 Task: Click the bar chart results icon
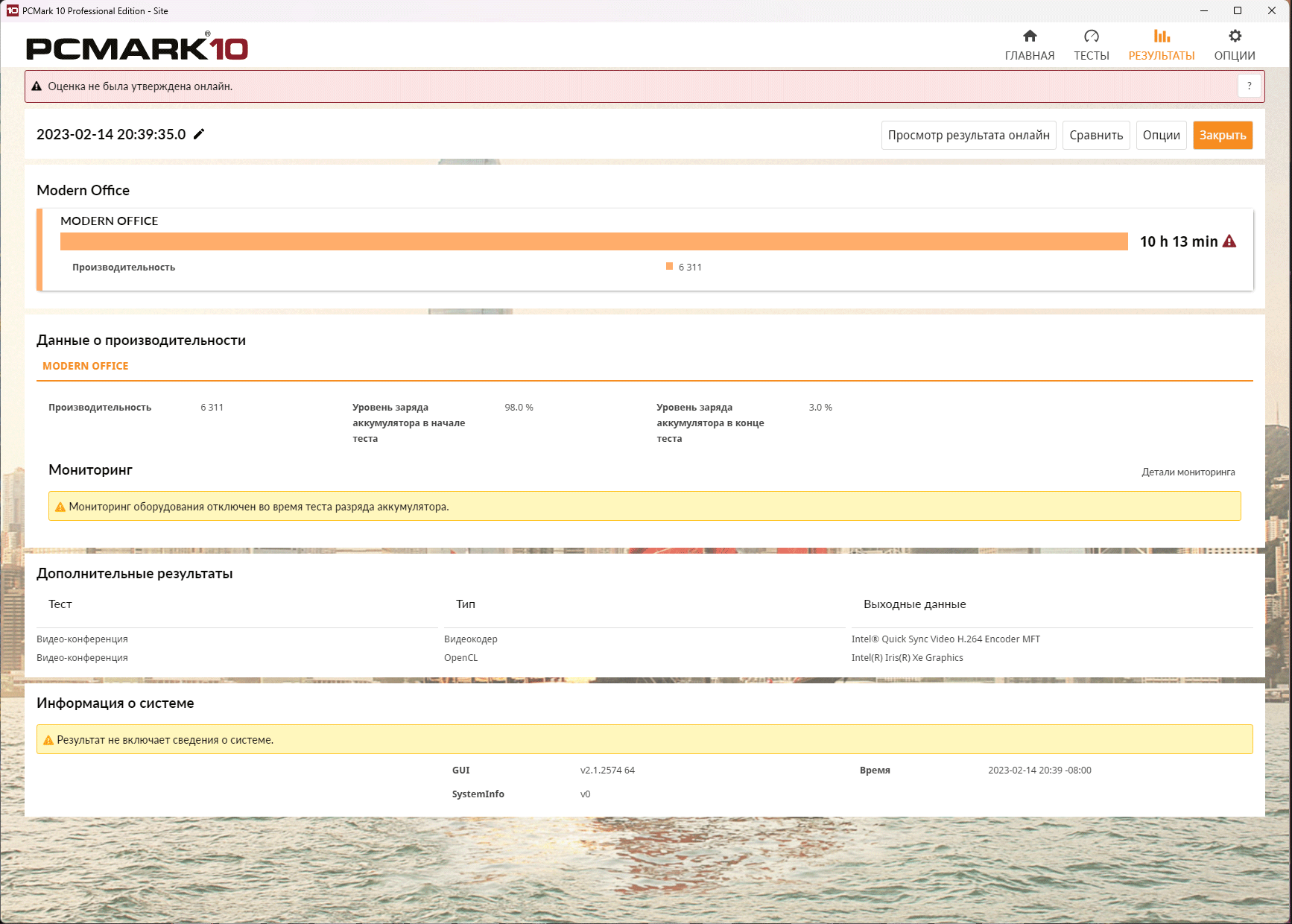click(x=1162, y=36)
